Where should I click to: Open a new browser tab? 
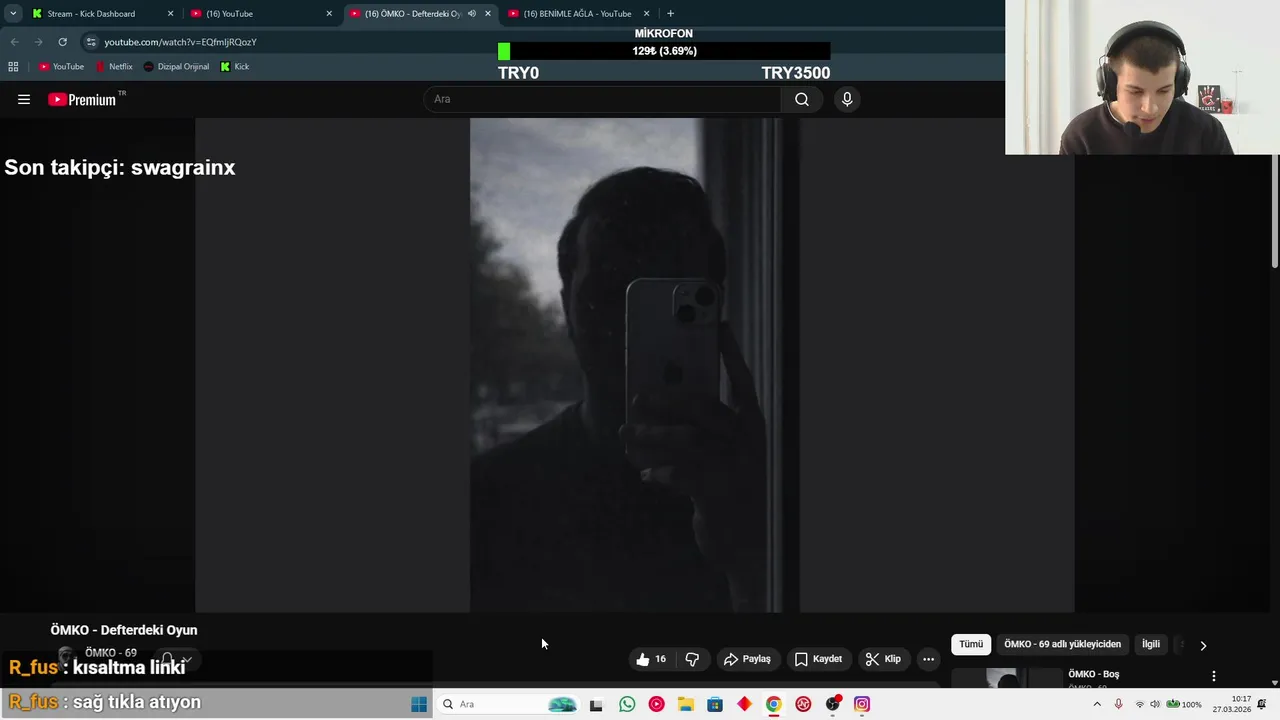tap(670, 14)
